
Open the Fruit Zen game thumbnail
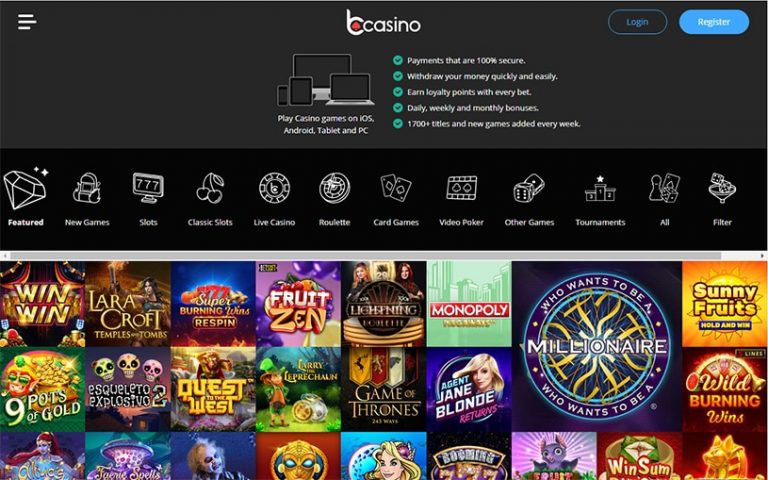click(x=298, y=304)
